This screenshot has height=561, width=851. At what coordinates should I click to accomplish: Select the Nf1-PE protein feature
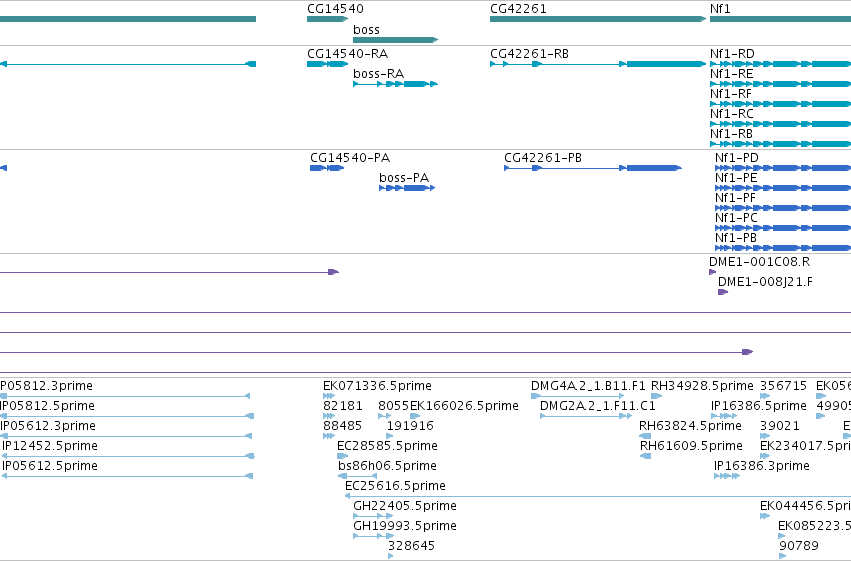(x=783, y=188)
